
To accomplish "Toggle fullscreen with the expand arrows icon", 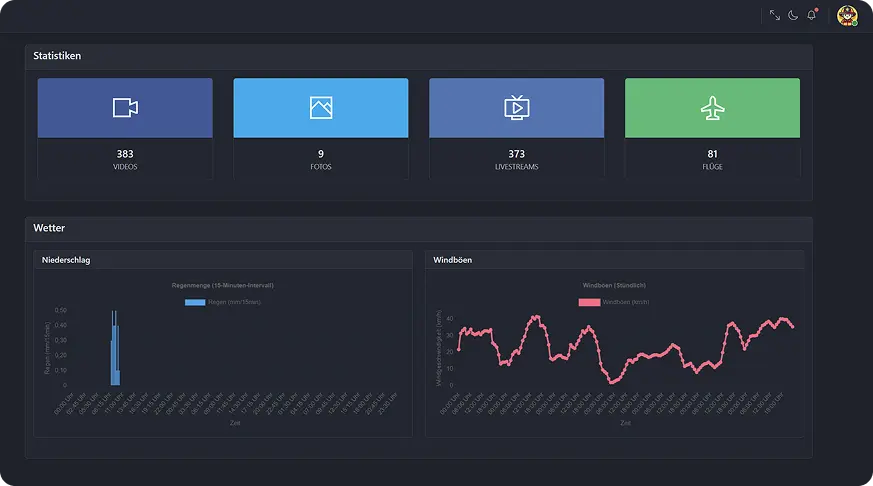I will 775,15.
